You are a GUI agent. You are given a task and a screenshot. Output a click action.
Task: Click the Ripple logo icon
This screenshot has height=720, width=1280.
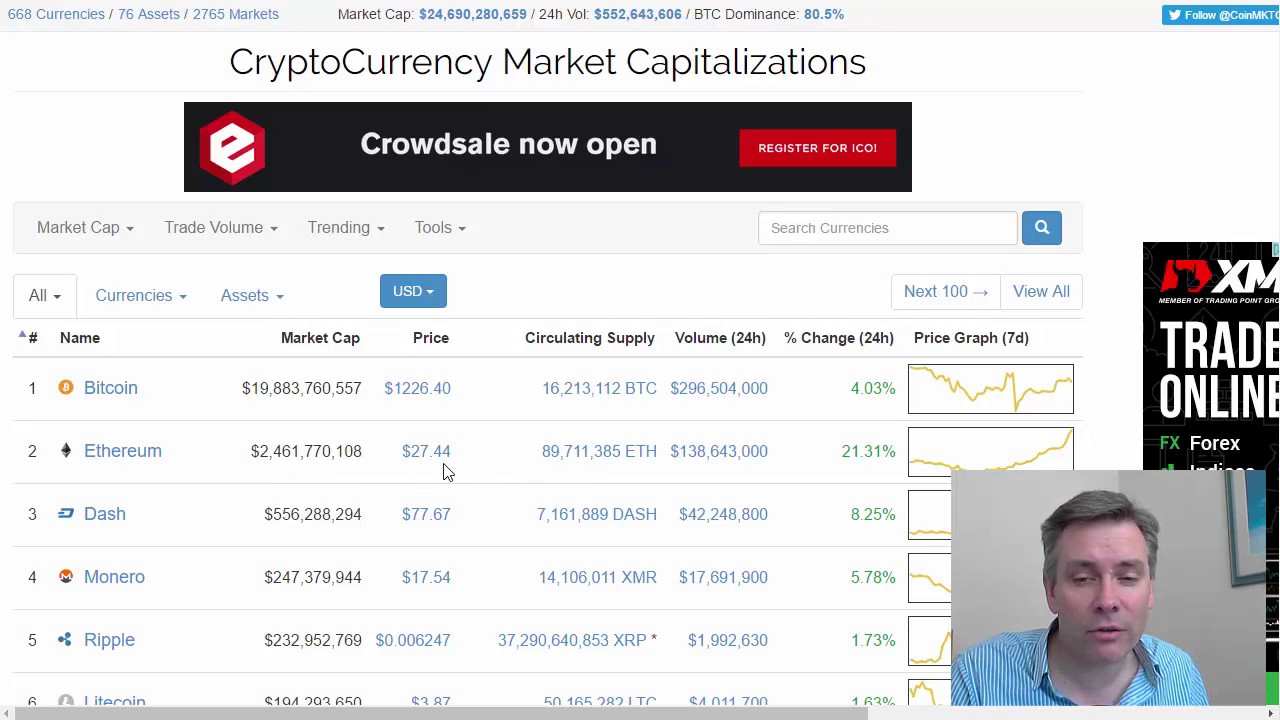(x=65, y=640)
